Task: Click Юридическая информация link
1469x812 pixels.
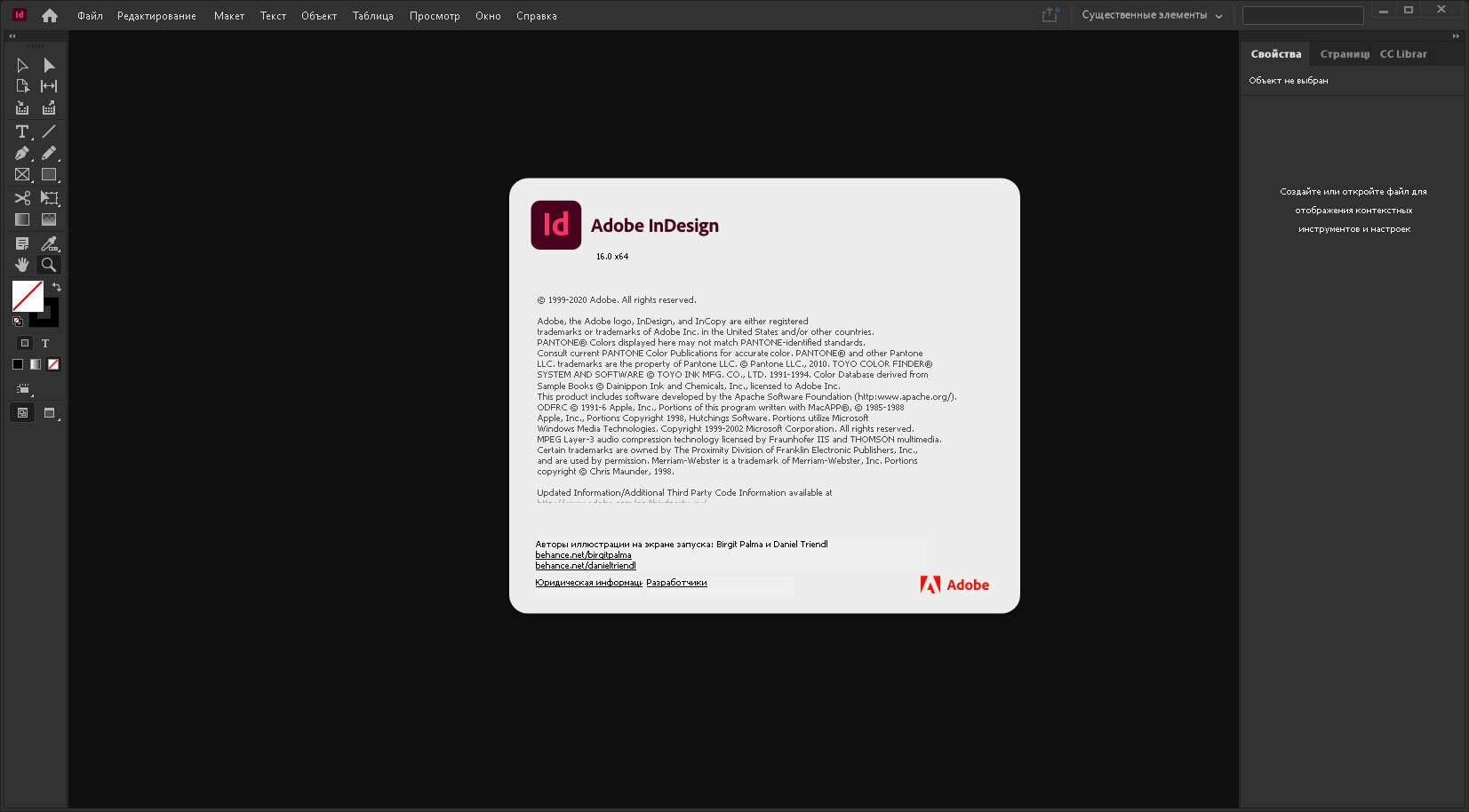Action: pos(588,583)
